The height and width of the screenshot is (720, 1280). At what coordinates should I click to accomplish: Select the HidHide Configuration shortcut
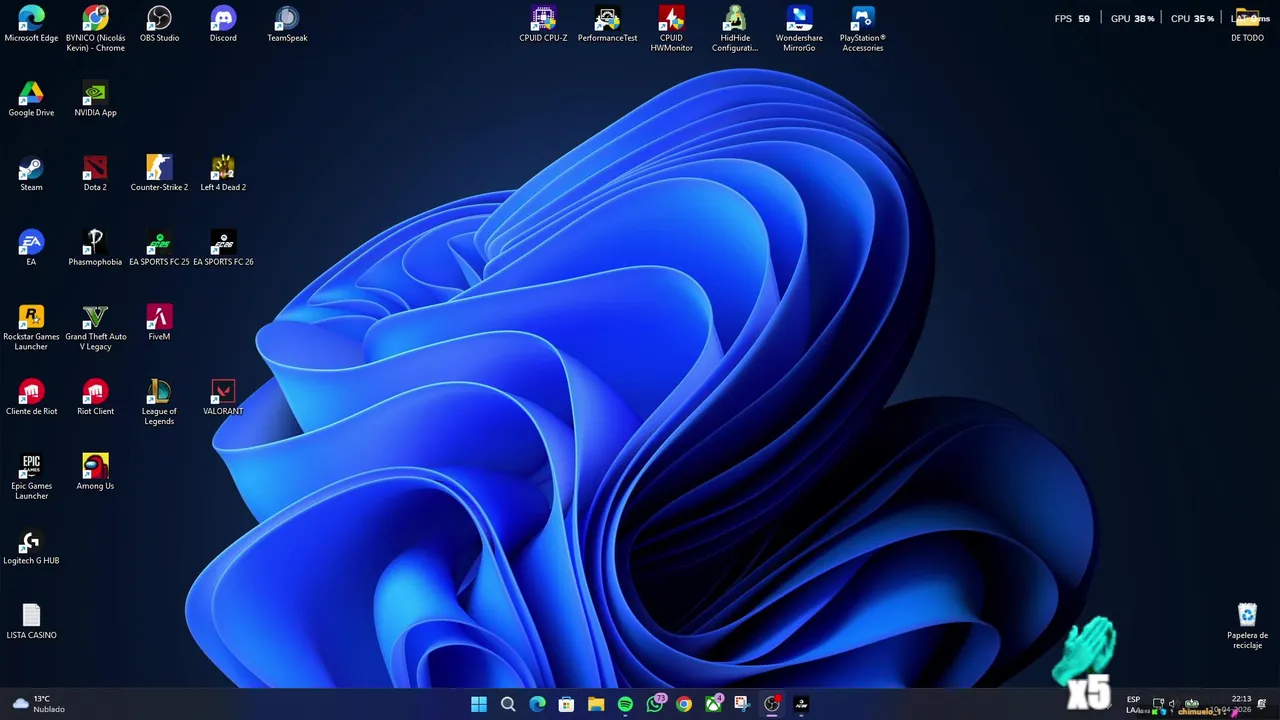(735, 29)
